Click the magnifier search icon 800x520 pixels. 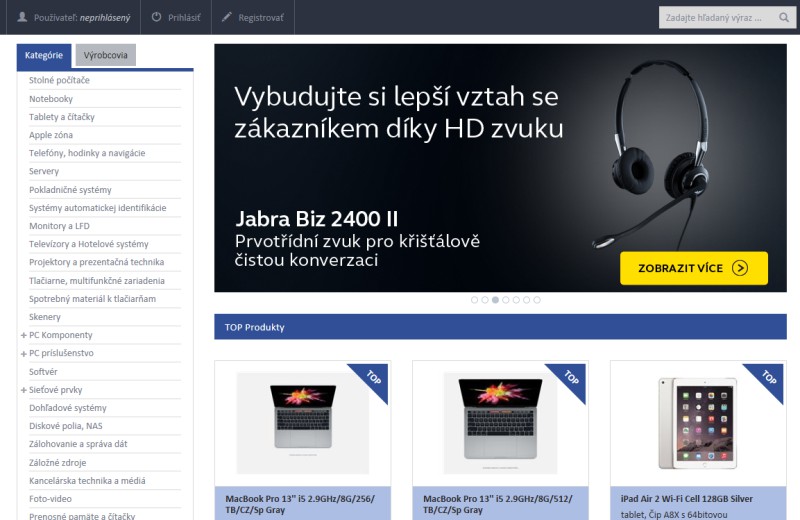[784, 17]
